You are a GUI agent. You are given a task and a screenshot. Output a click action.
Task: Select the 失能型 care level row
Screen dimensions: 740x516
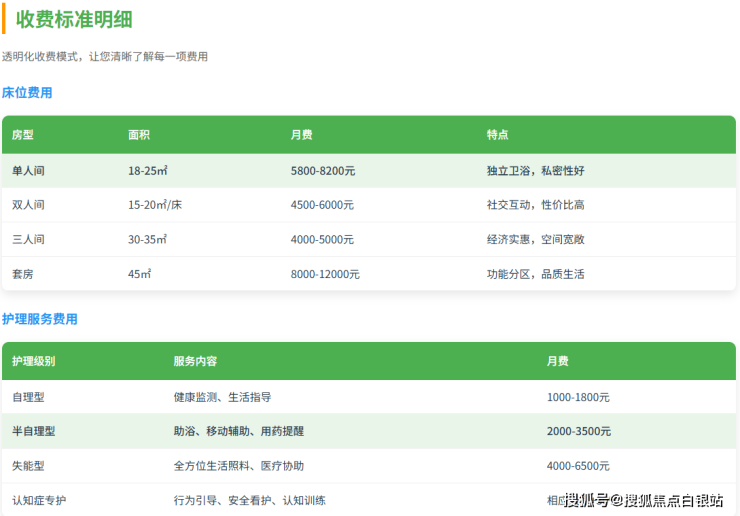point(28,466)
